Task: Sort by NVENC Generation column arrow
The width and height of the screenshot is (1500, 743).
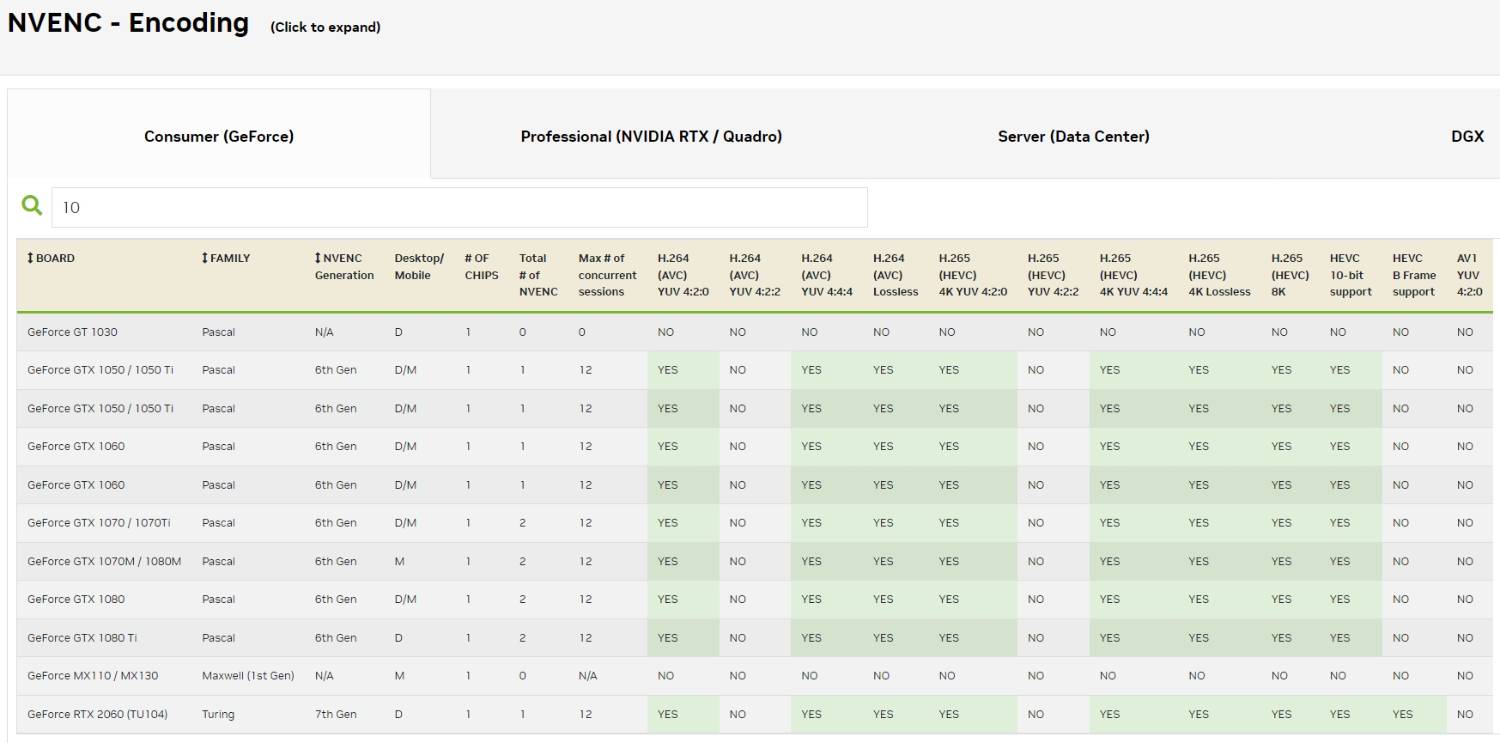Action: click(x=318, y=258)
